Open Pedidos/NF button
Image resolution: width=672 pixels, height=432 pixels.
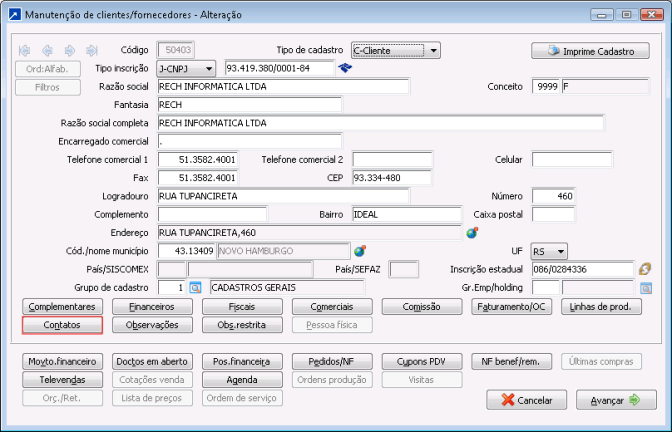click(x=332, y=362)
